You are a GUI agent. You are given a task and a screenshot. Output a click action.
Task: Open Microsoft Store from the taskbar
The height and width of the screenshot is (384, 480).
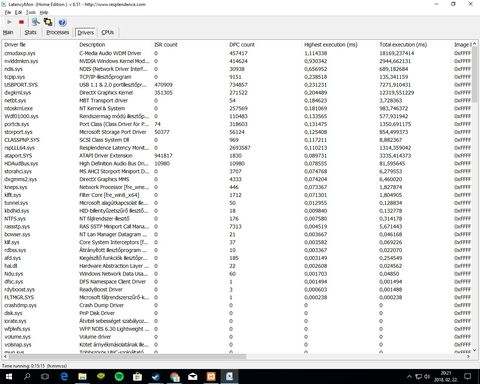click(x=137, y=377)
